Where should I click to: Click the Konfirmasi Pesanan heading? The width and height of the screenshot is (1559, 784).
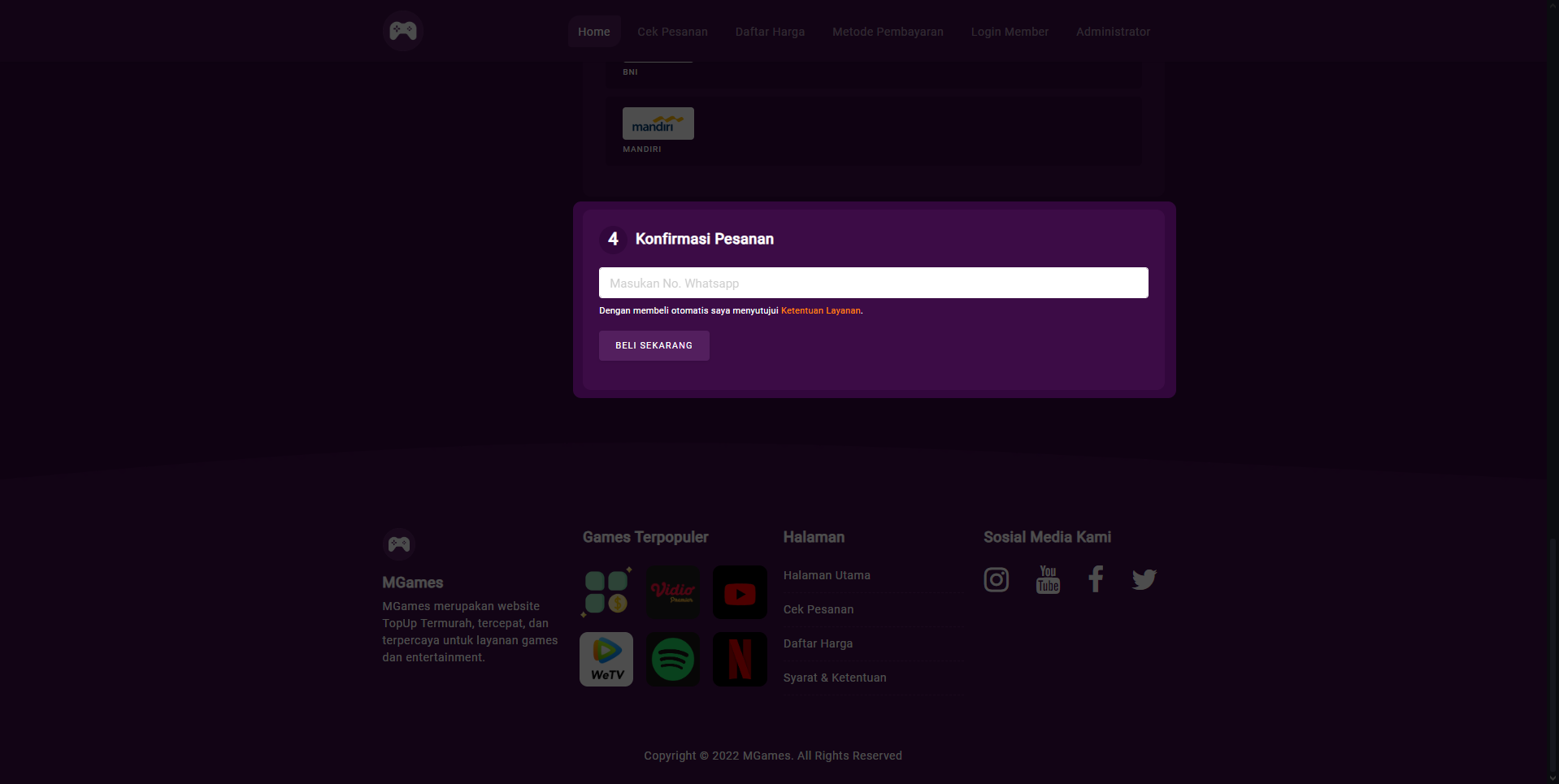[705, 239]
